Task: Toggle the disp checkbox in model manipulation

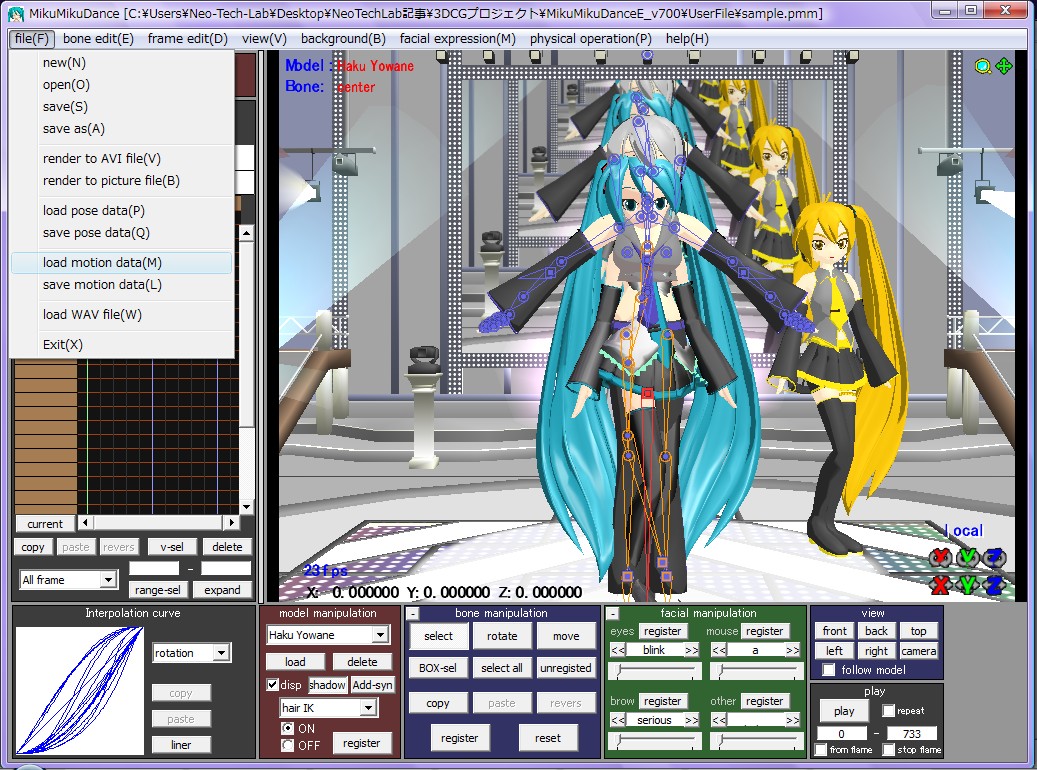Action: point(272,685)
